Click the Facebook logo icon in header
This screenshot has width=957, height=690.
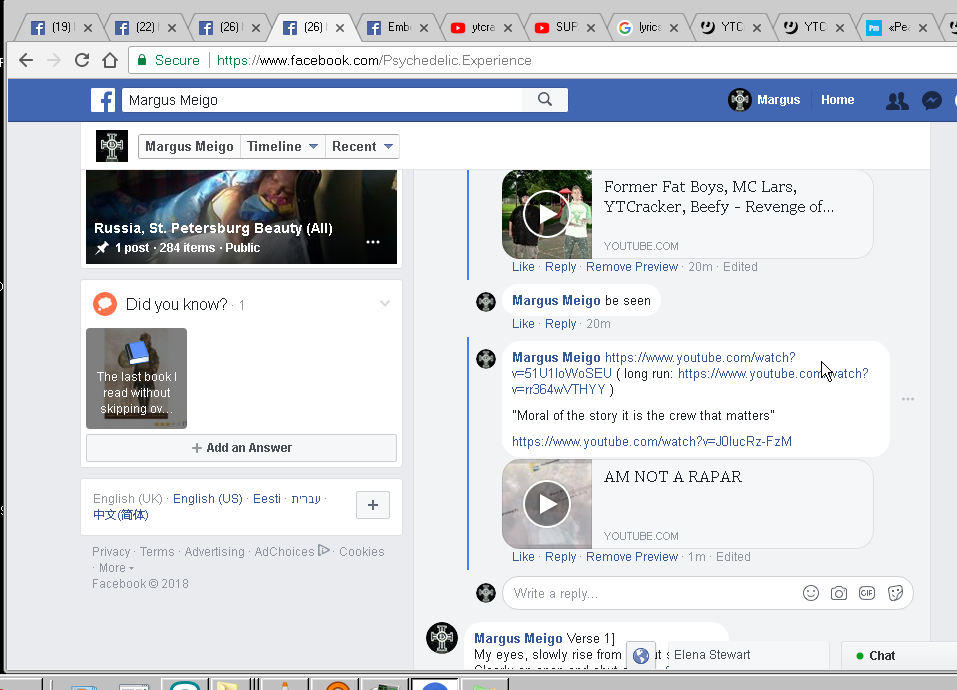(x=103, y=100)
